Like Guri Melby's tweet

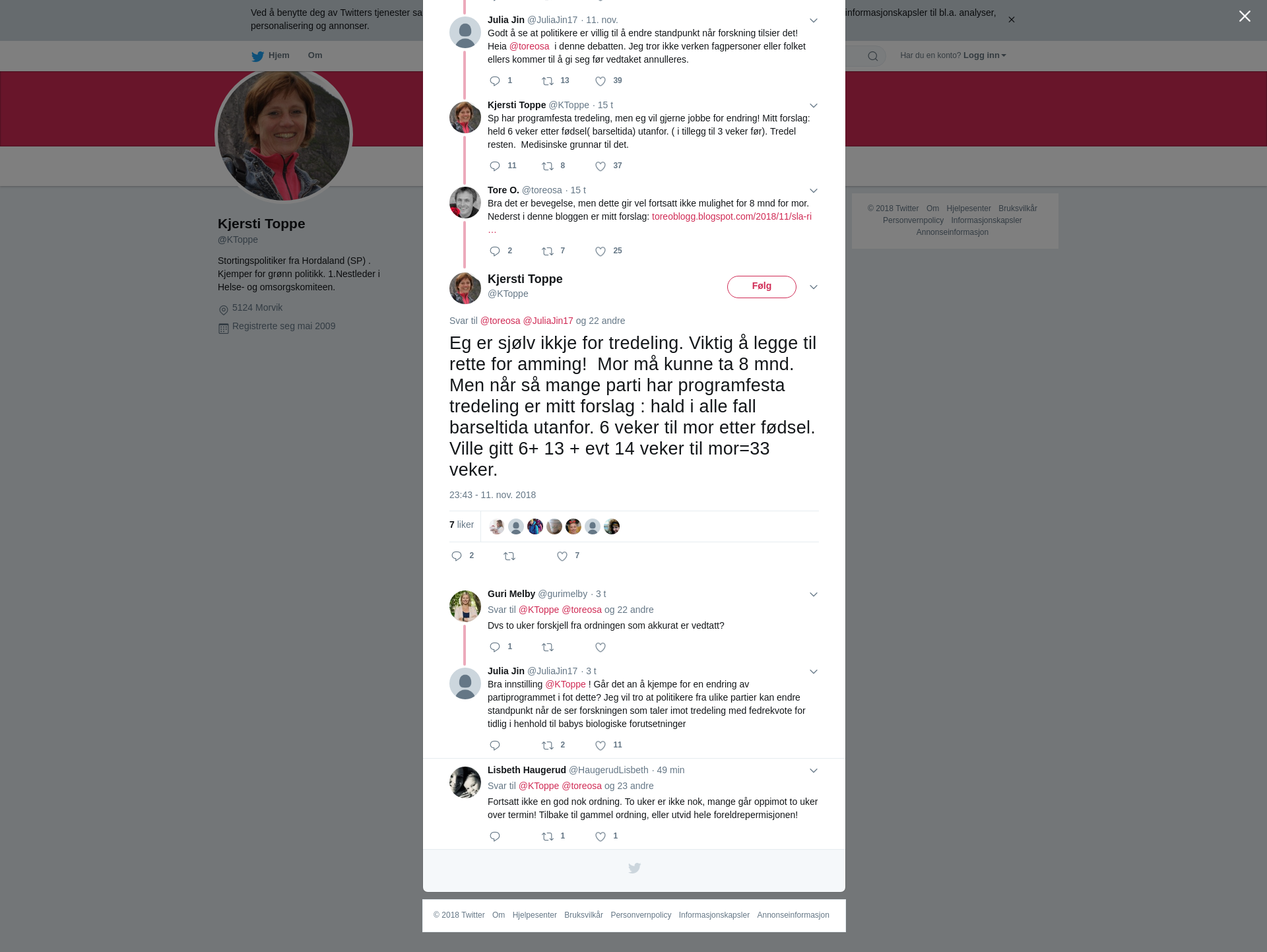(x=601, y=647)
